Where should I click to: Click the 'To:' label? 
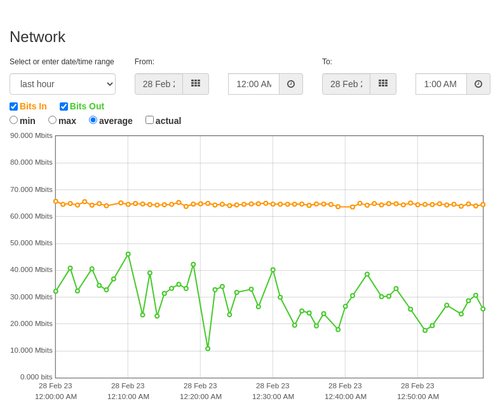click(327, 62)
